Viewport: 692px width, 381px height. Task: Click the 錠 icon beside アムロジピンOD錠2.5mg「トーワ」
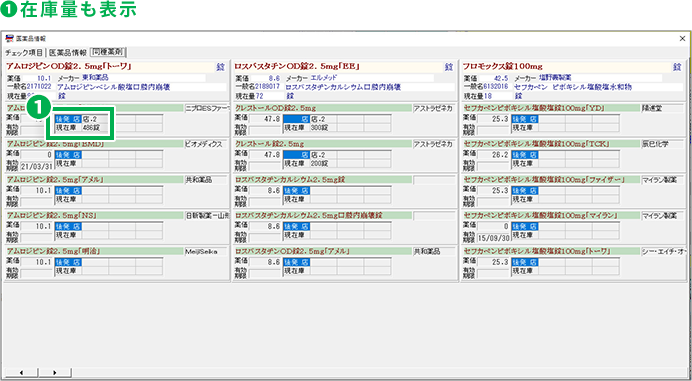coord(220,67)
